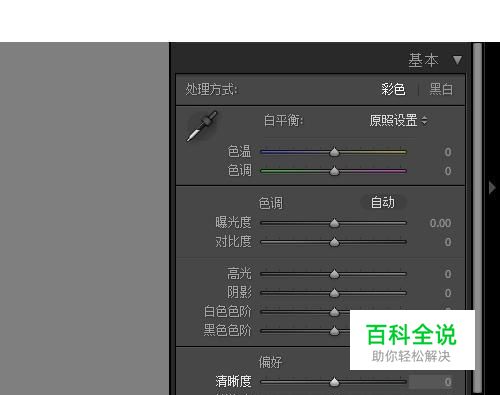Click the 高光 slider handle
500x395 pixels.
(334, 274)
